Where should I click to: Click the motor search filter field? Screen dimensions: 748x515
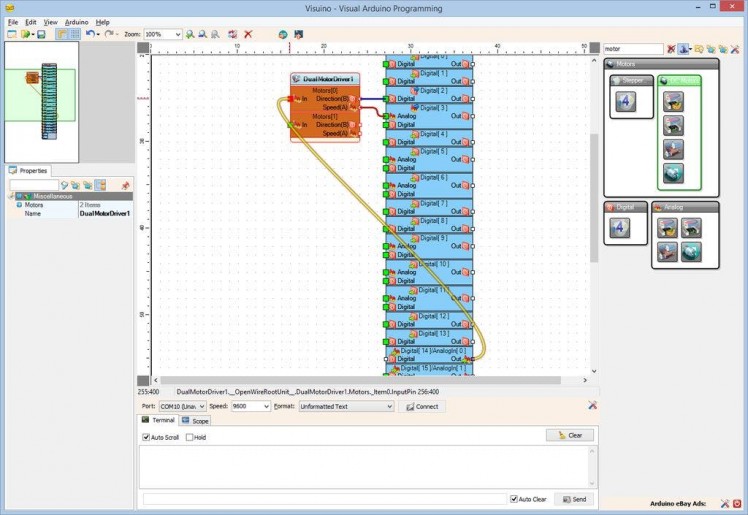(632, 48)
